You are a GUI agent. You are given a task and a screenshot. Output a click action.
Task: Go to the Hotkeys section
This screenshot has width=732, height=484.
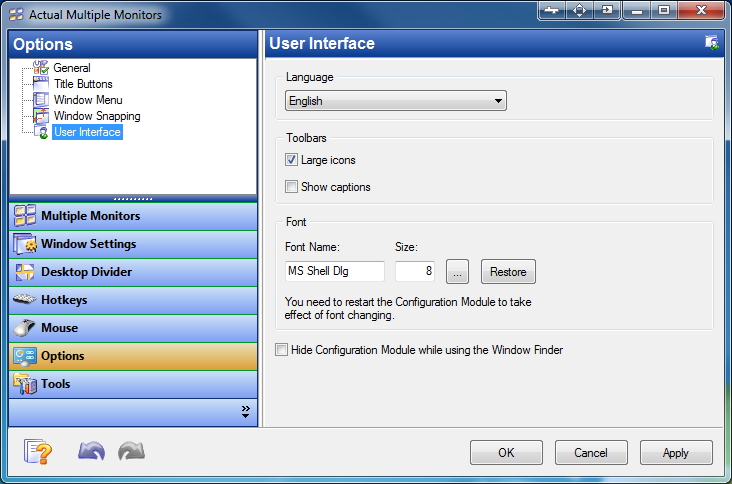133,300
